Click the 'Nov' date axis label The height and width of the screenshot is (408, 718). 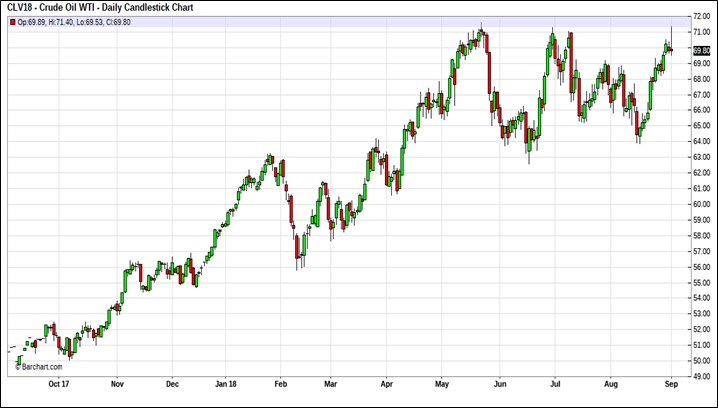click(117, 384)
